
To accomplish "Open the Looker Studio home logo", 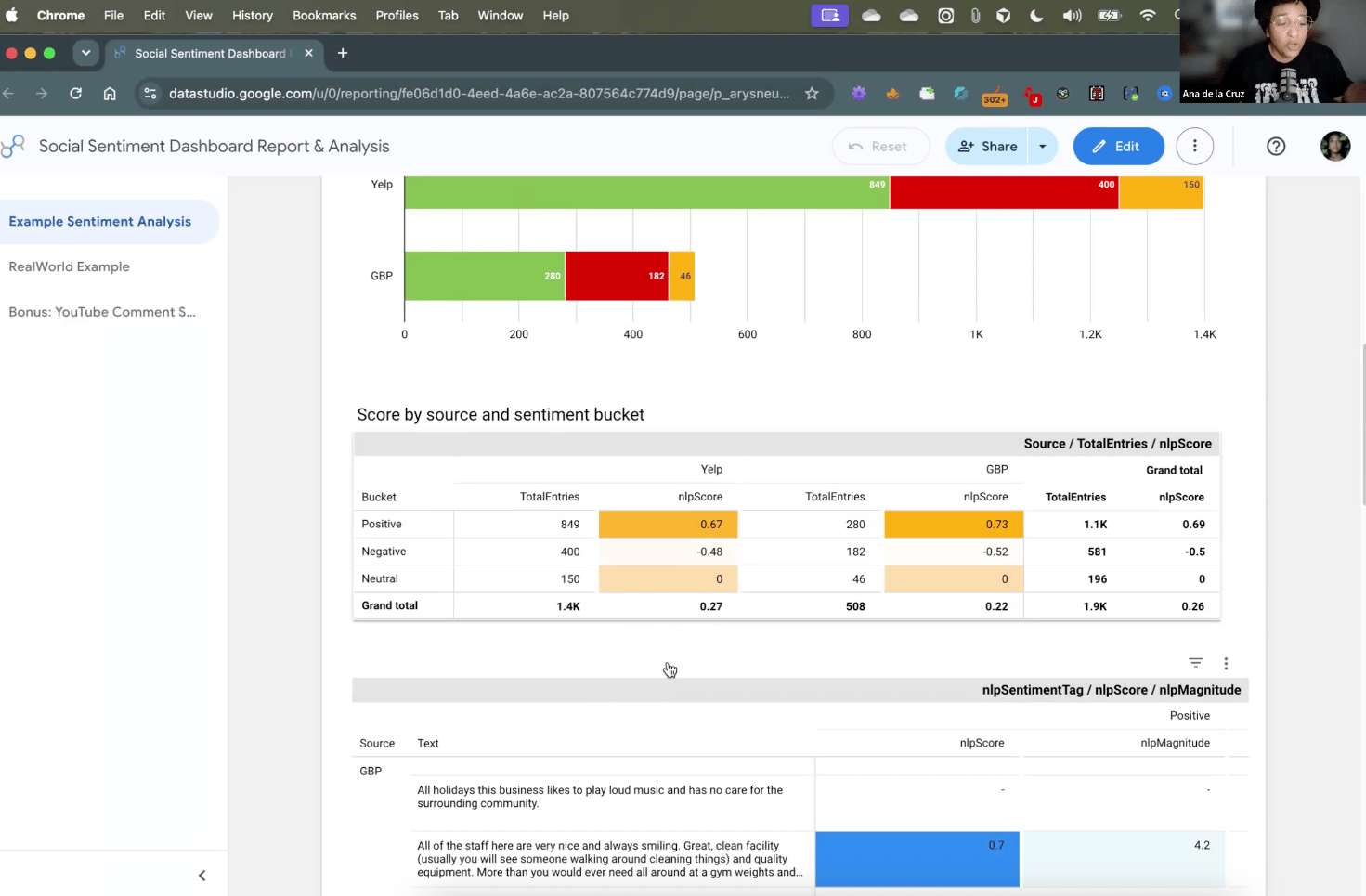I will point(13,146).
